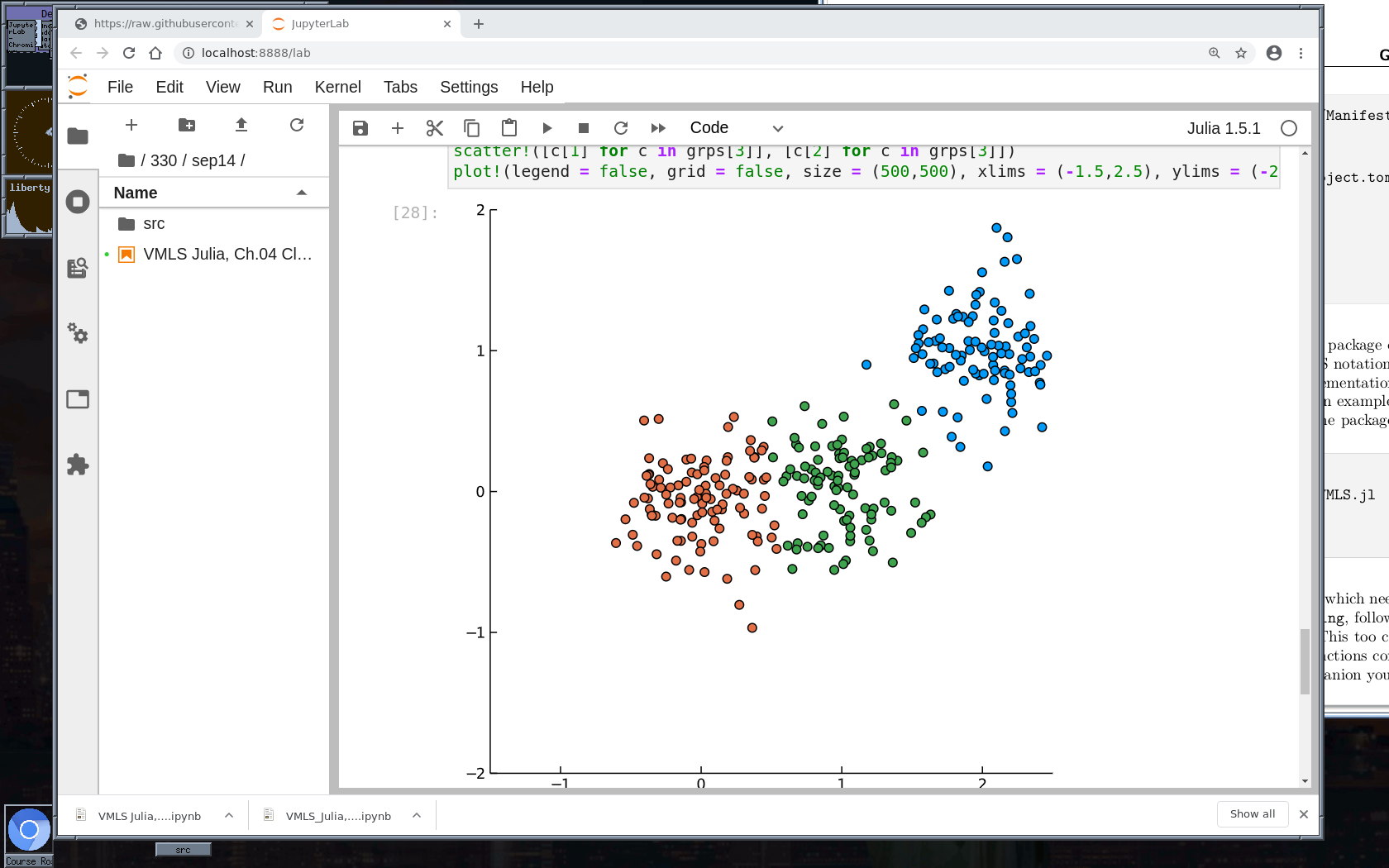Expand options for second downloaded VMLS_Julia notebook
The height and width of the screenshot is (868, 1389).
(x=417, y=816)
